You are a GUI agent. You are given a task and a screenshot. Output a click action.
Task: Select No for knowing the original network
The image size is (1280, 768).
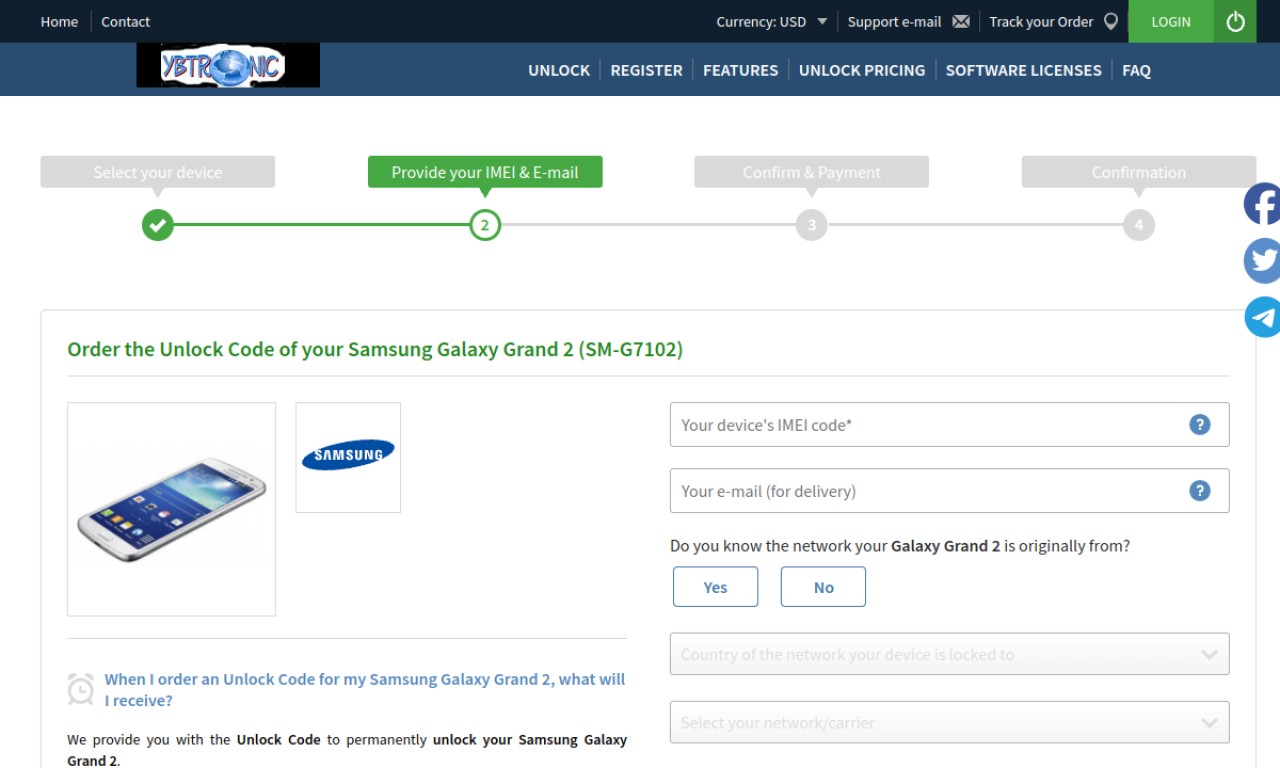pyautogui.click(x=823, y=587)
